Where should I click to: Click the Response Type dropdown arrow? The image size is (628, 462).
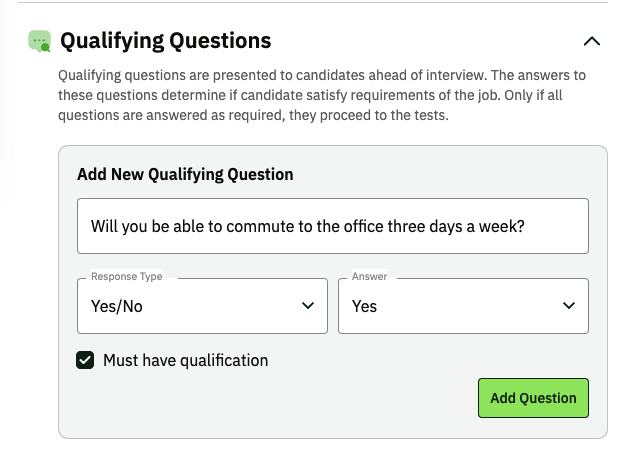click(307, 306)
